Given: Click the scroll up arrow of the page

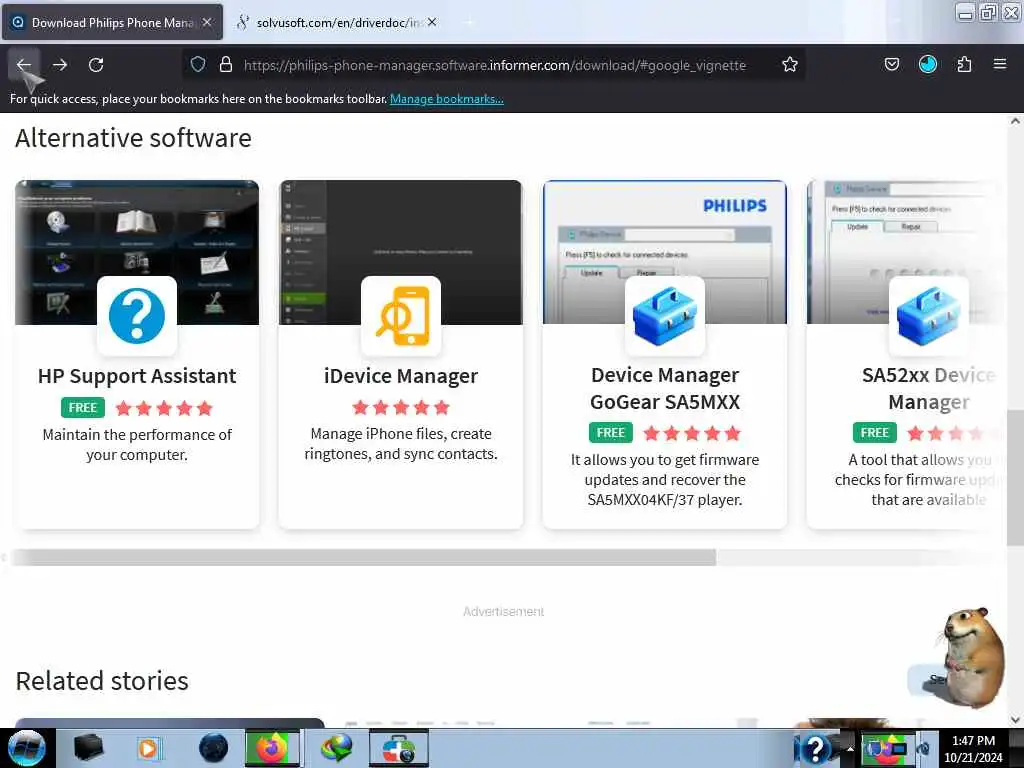Looking at the screenshot, I should [1015, 121].
